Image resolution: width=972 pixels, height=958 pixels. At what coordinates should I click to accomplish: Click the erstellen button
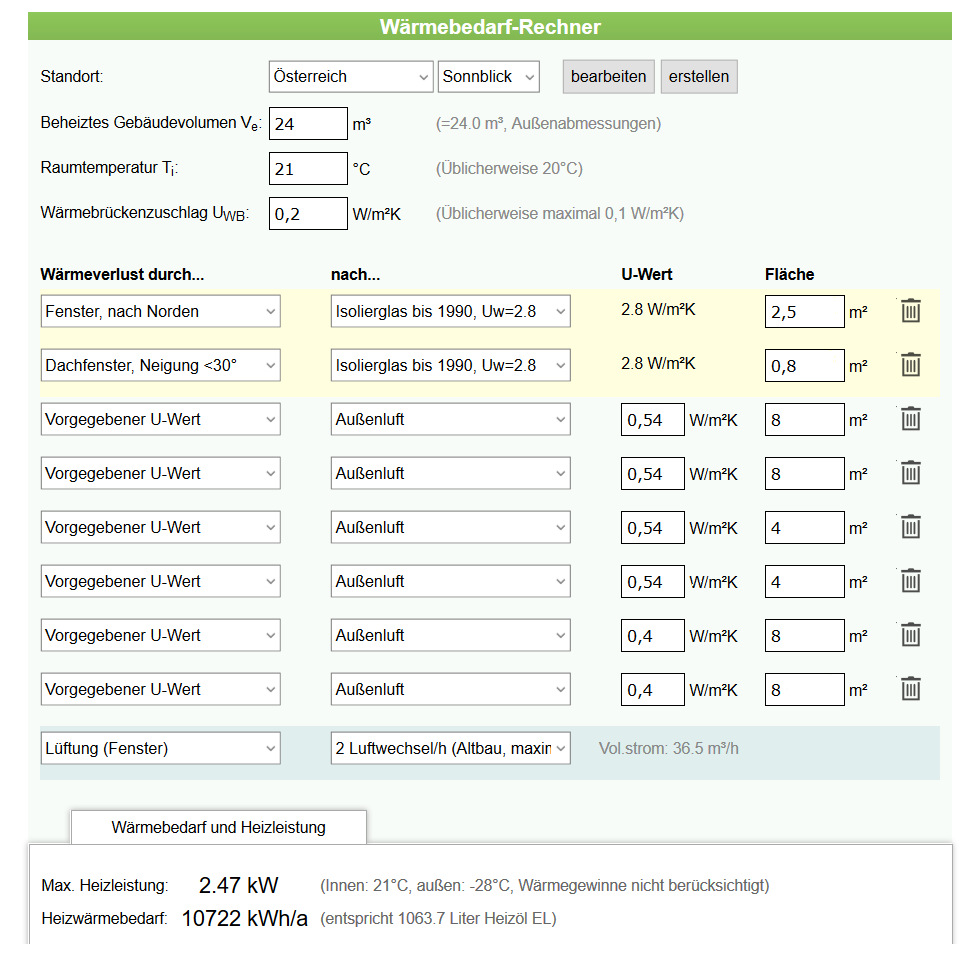click(x=699, y=77)
